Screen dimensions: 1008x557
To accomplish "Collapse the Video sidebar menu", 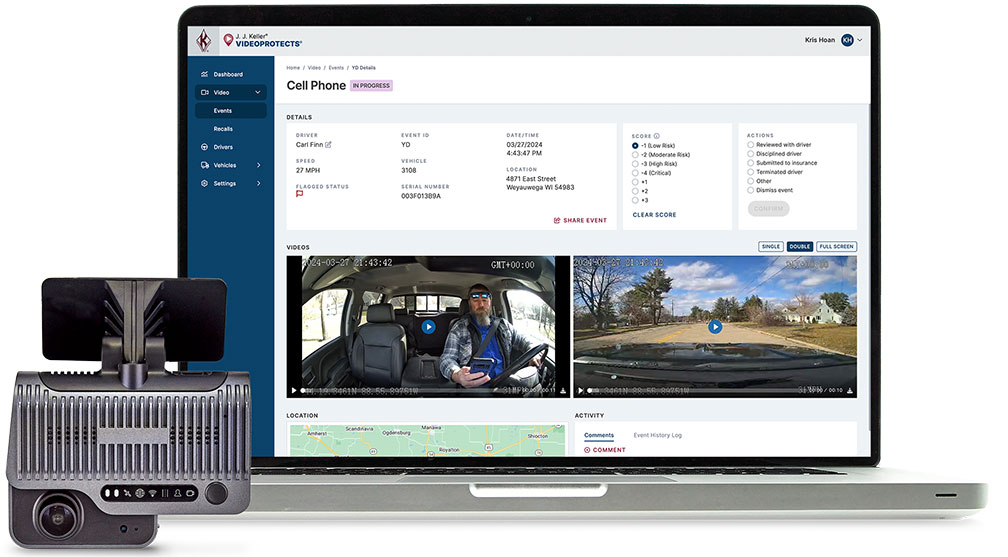I will (x=258, y=92).
